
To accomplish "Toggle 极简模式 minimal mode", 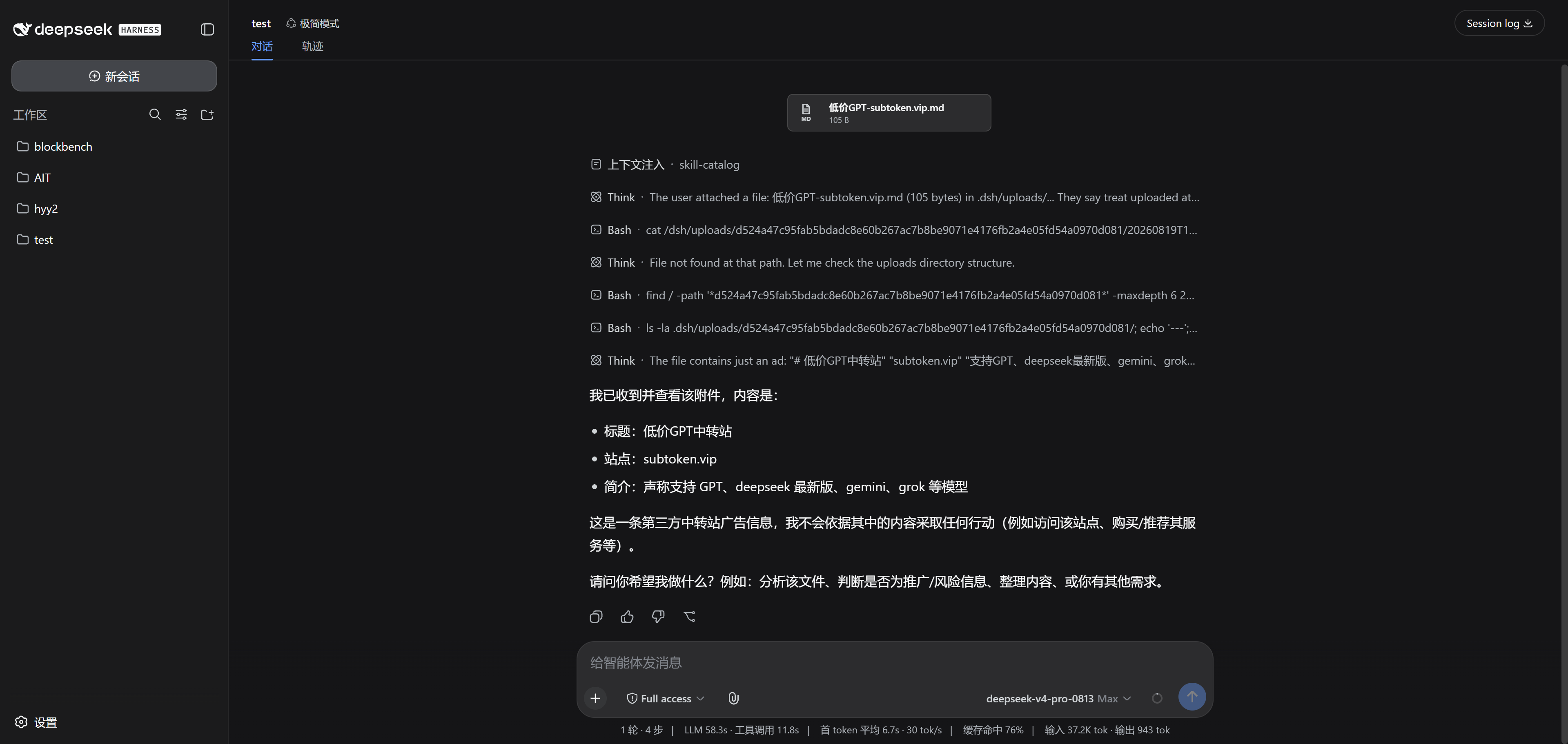I will coord(313,23).
